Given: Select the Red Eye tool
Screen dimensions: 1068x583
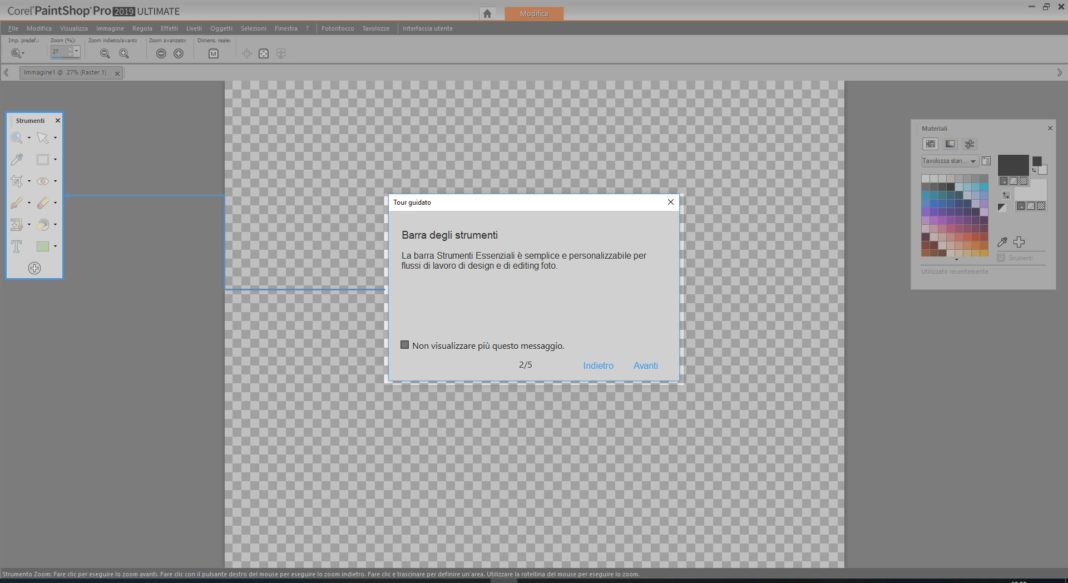Looking at the screenshot, I should pos(43,181).
